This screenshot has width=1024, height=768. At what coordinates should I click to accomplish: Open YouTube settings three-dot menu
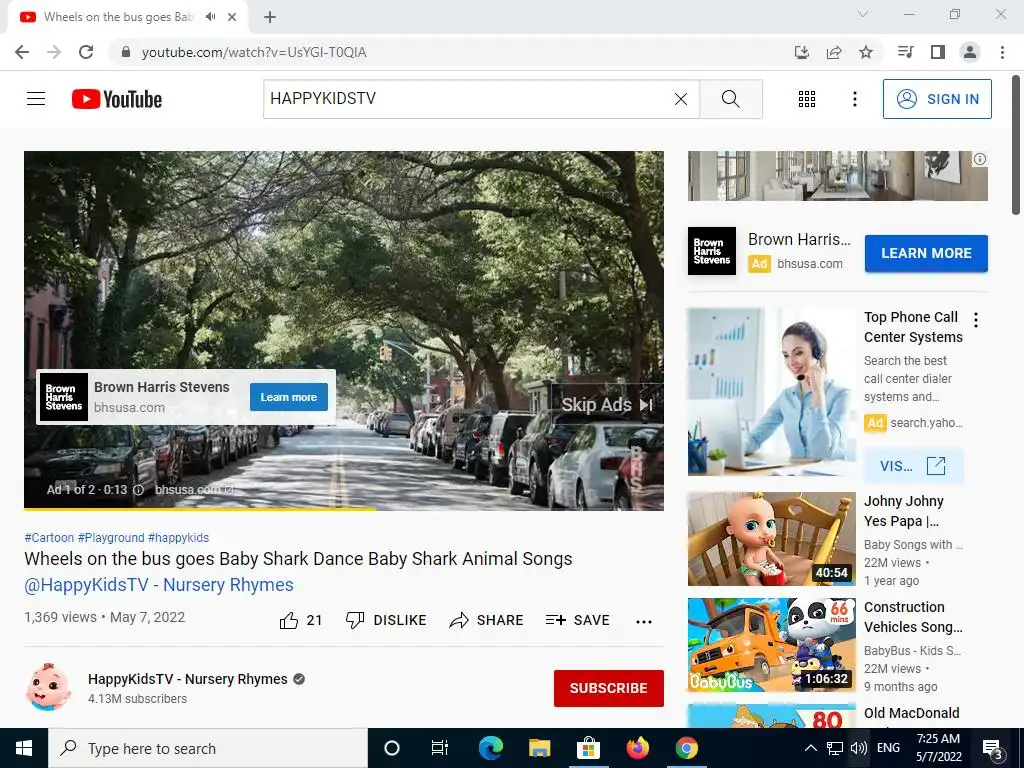point(854,99)
